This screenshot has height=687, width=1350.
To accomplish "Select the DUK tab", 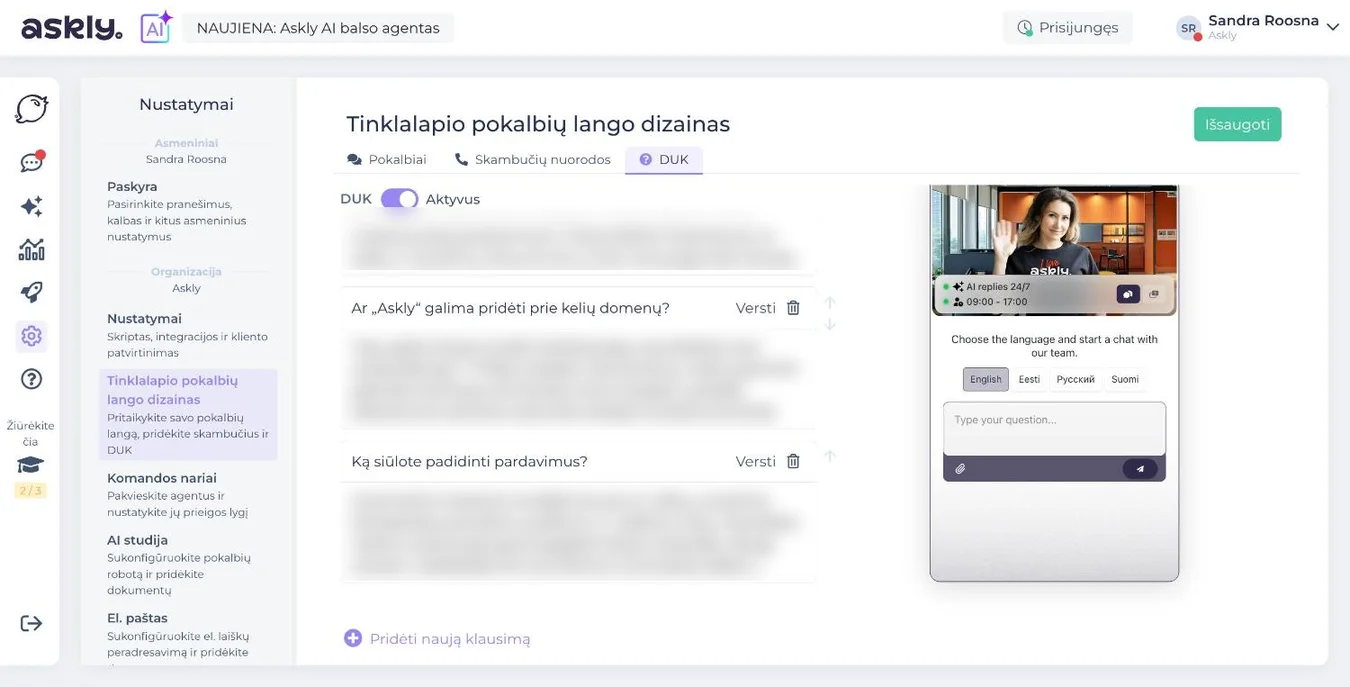I will [664, 159].
